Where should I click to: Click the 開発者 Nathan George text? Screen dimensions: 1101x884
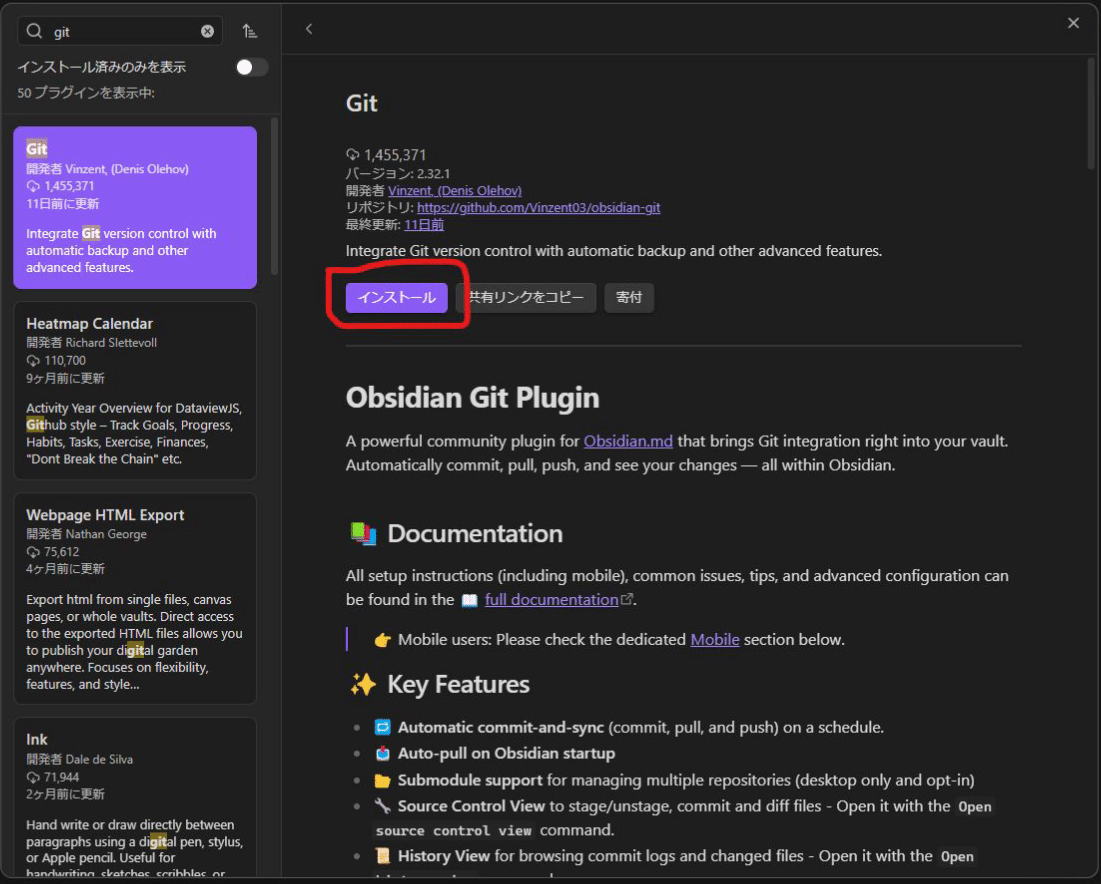coord(86,534)
